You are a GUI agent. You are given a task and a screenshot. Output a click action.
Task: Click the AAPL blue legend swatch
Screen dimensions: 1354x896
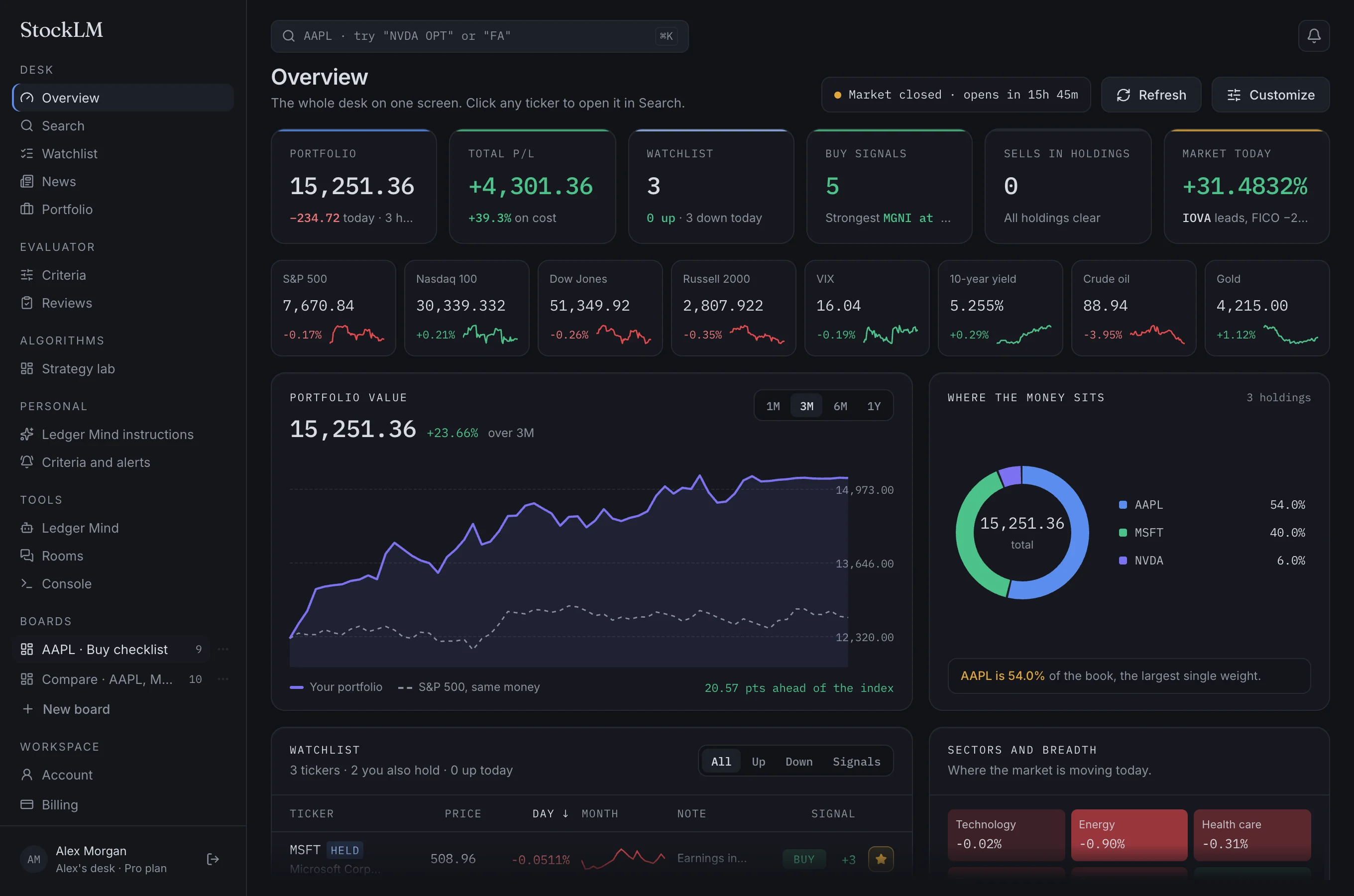[1123, 505]
